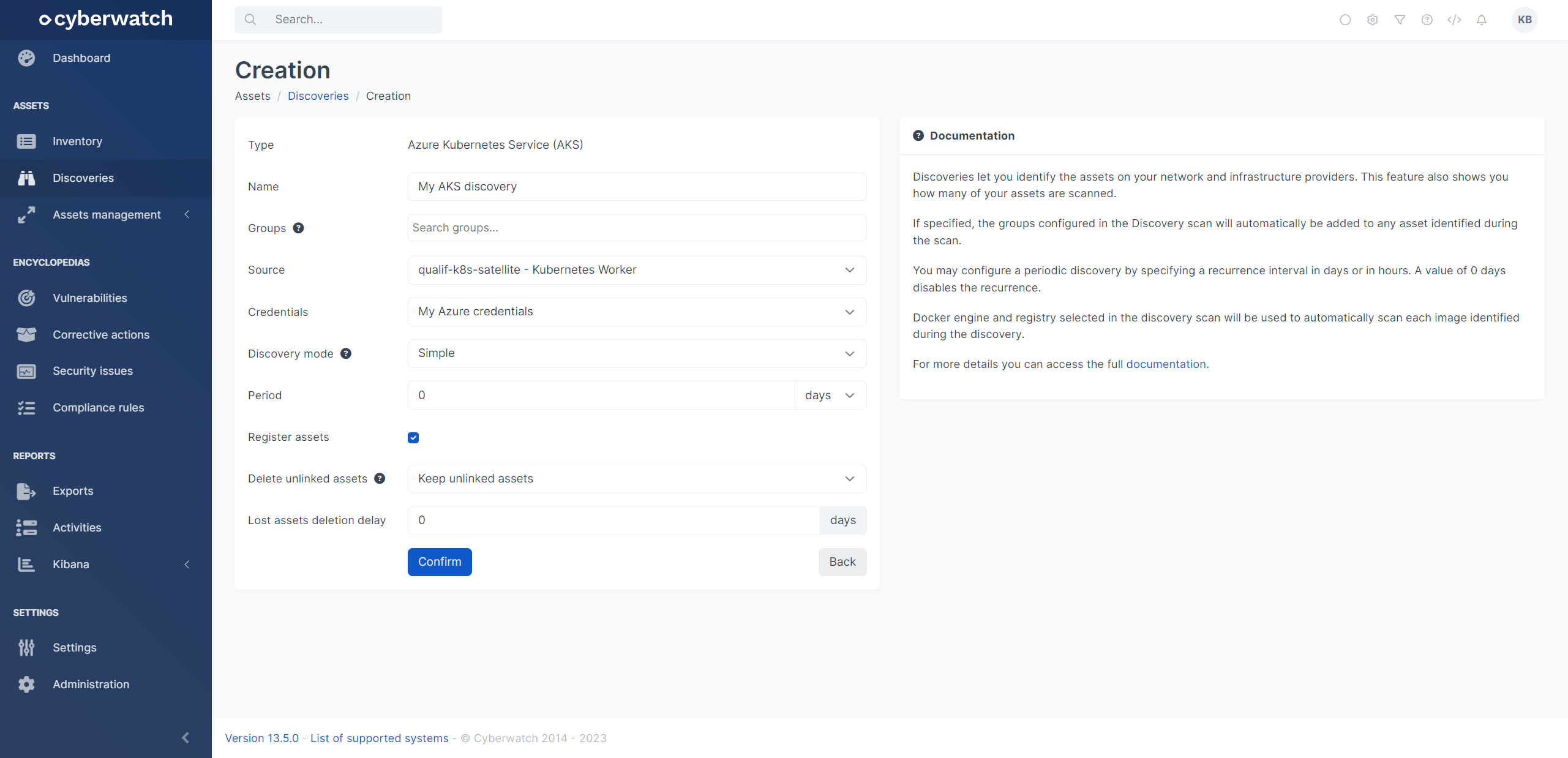Open the notifications bell icon
This screenshot has width=1568, height=758.
tap(1482, 20)
